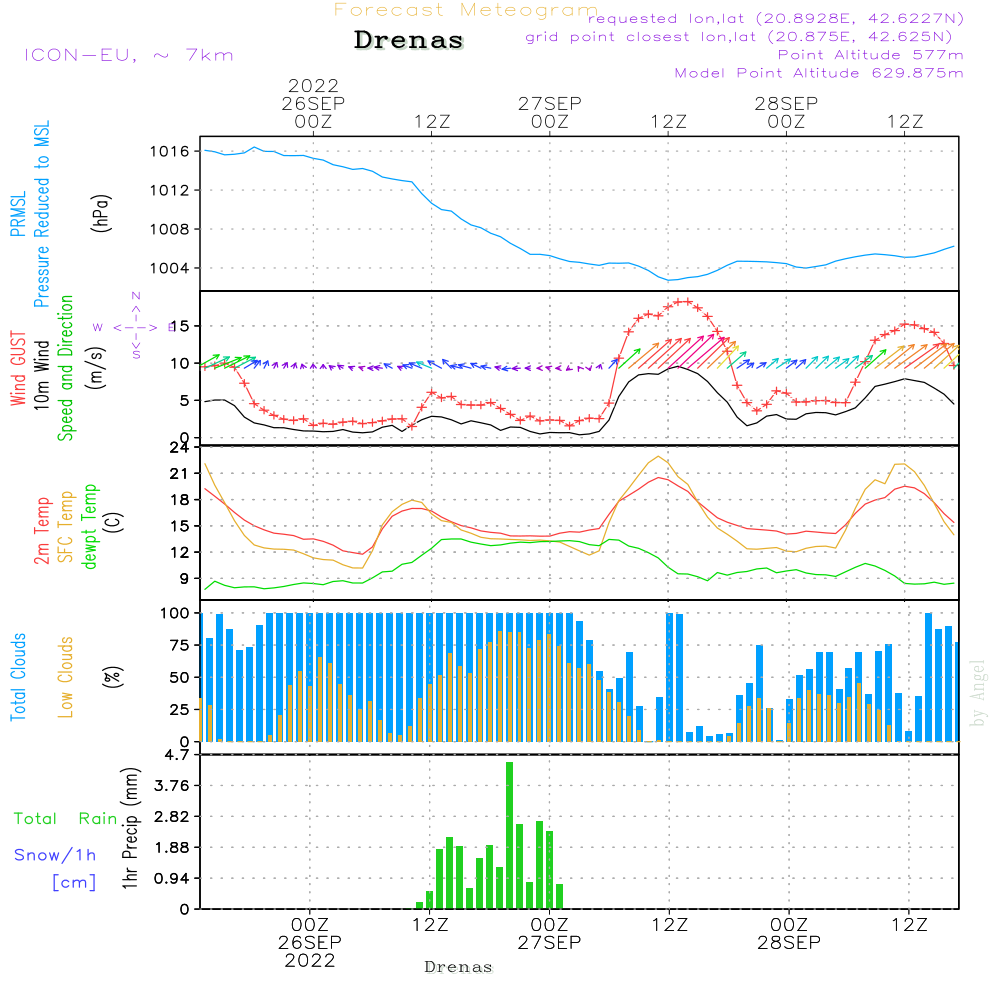The height and width of the screenshot is (1000, 1000).
Task: Click the 'Snow/1h' blue label
Action: [55, 855]
